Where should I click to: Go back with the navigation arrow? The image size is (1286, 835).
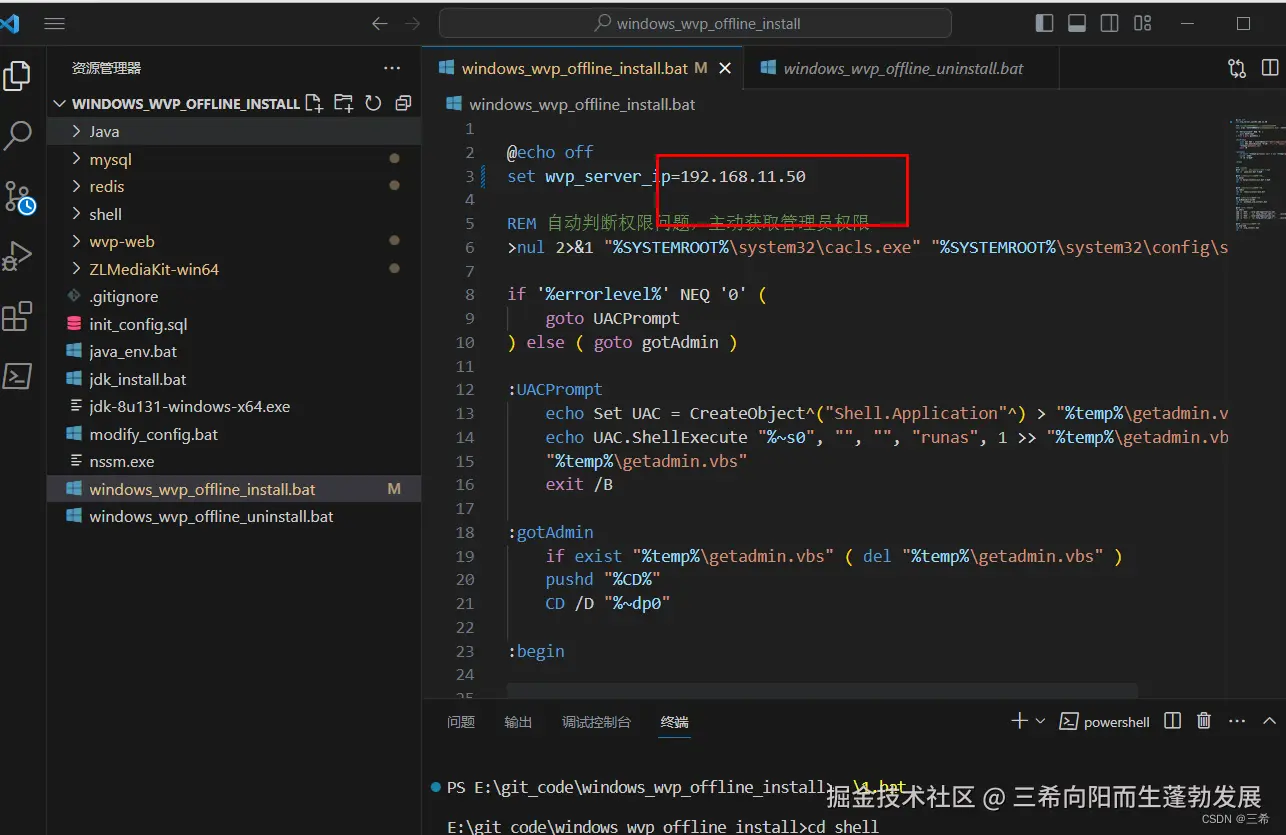click(379, 24)
